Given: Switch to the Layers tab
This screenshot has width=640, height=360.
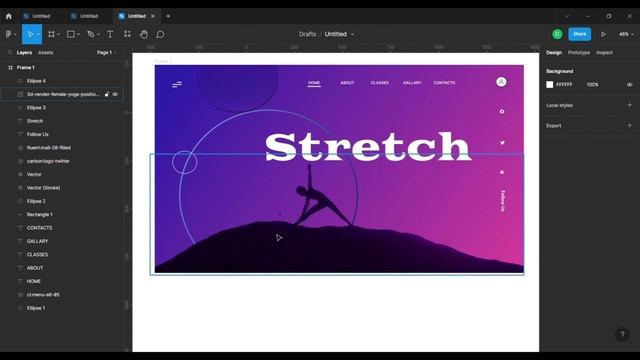Looking at the screenshot, I should point(24,53).
